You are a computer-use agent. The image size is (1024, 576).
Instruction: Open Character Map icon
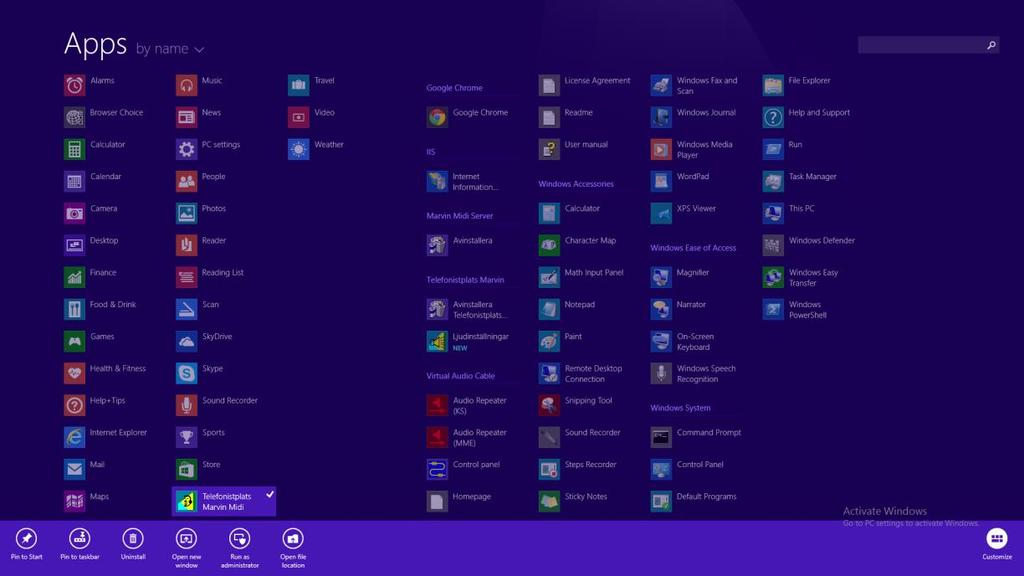[x=549, y=245]
